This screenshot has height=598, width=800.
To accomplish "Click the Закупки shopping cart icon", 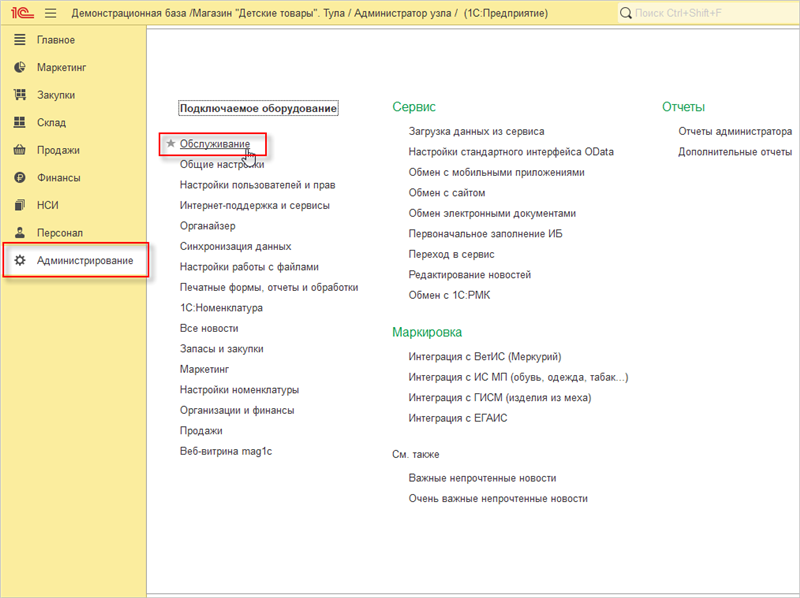I will (x=19, y=95).
